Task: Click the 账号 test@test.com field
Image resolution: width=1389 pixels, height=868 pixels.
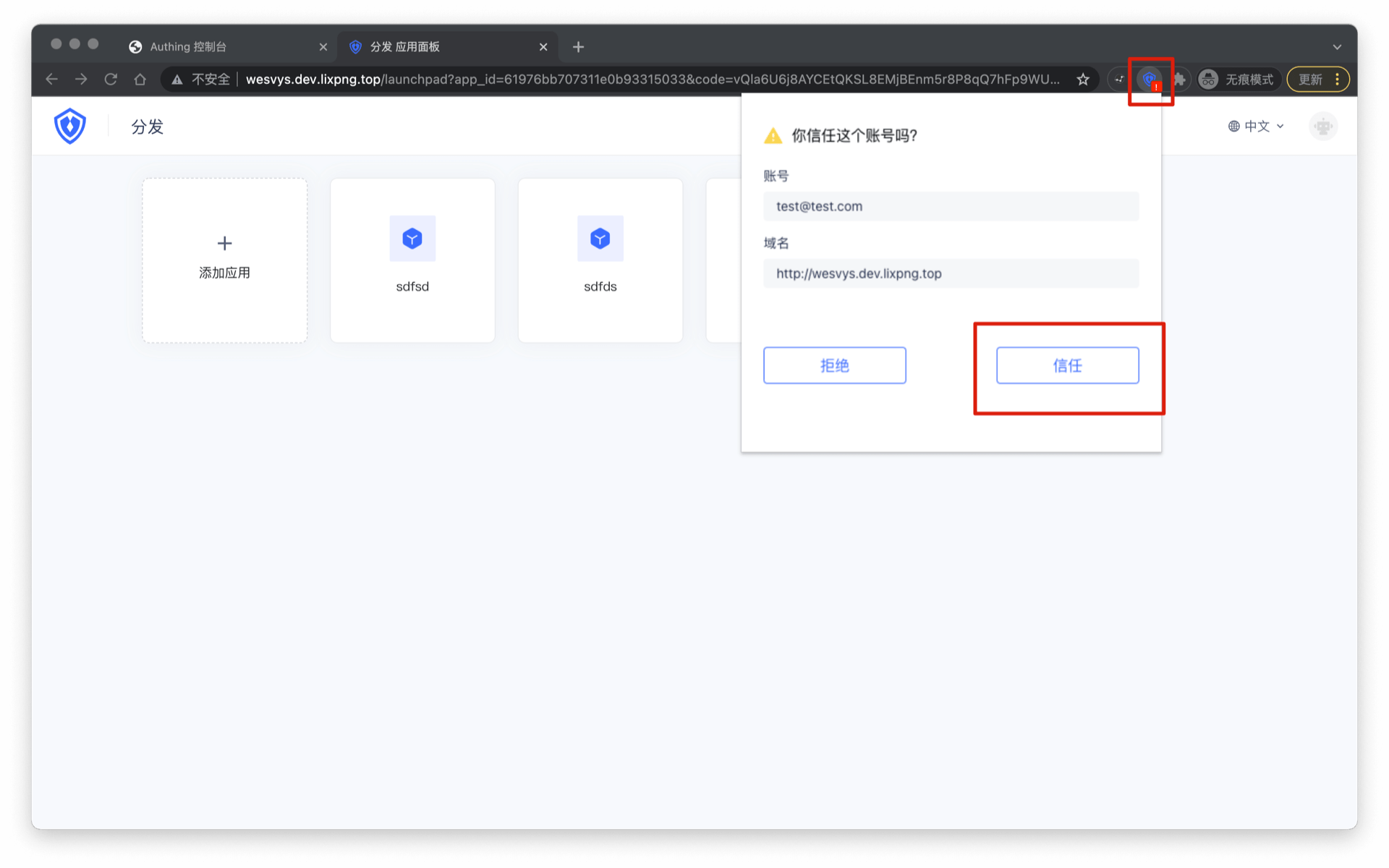Action: (951, 206)
